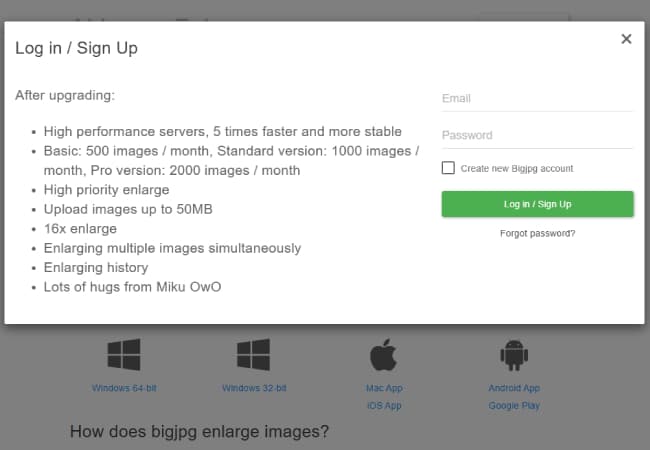
Task: Click the Windows 32-bit logo icon
Action: 253,355
